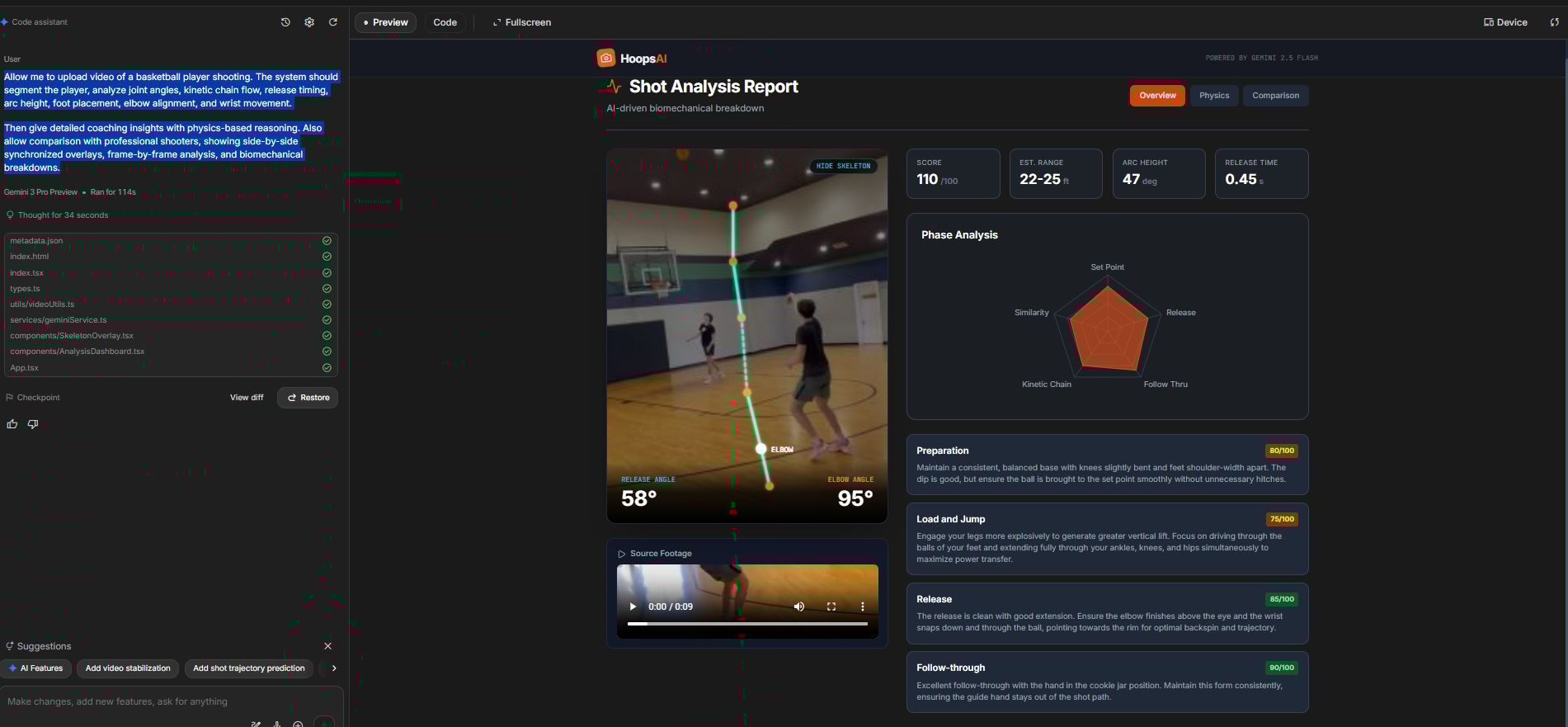Open Fullscreen preview mode
This screenshot has width=1568, height=727.
click(521, 22)
